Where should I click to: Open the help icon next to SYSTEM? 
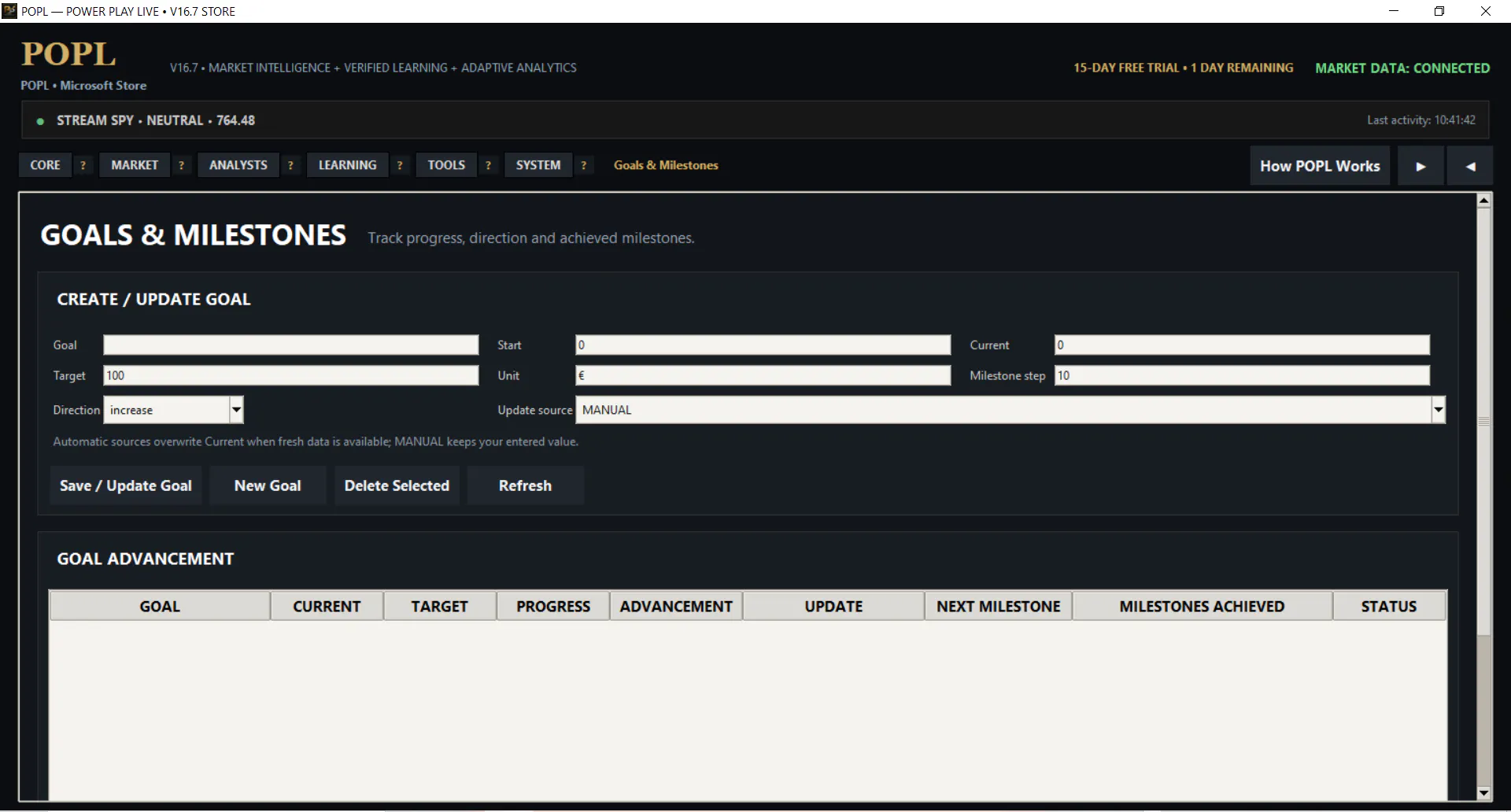click(x=583, y=165)
